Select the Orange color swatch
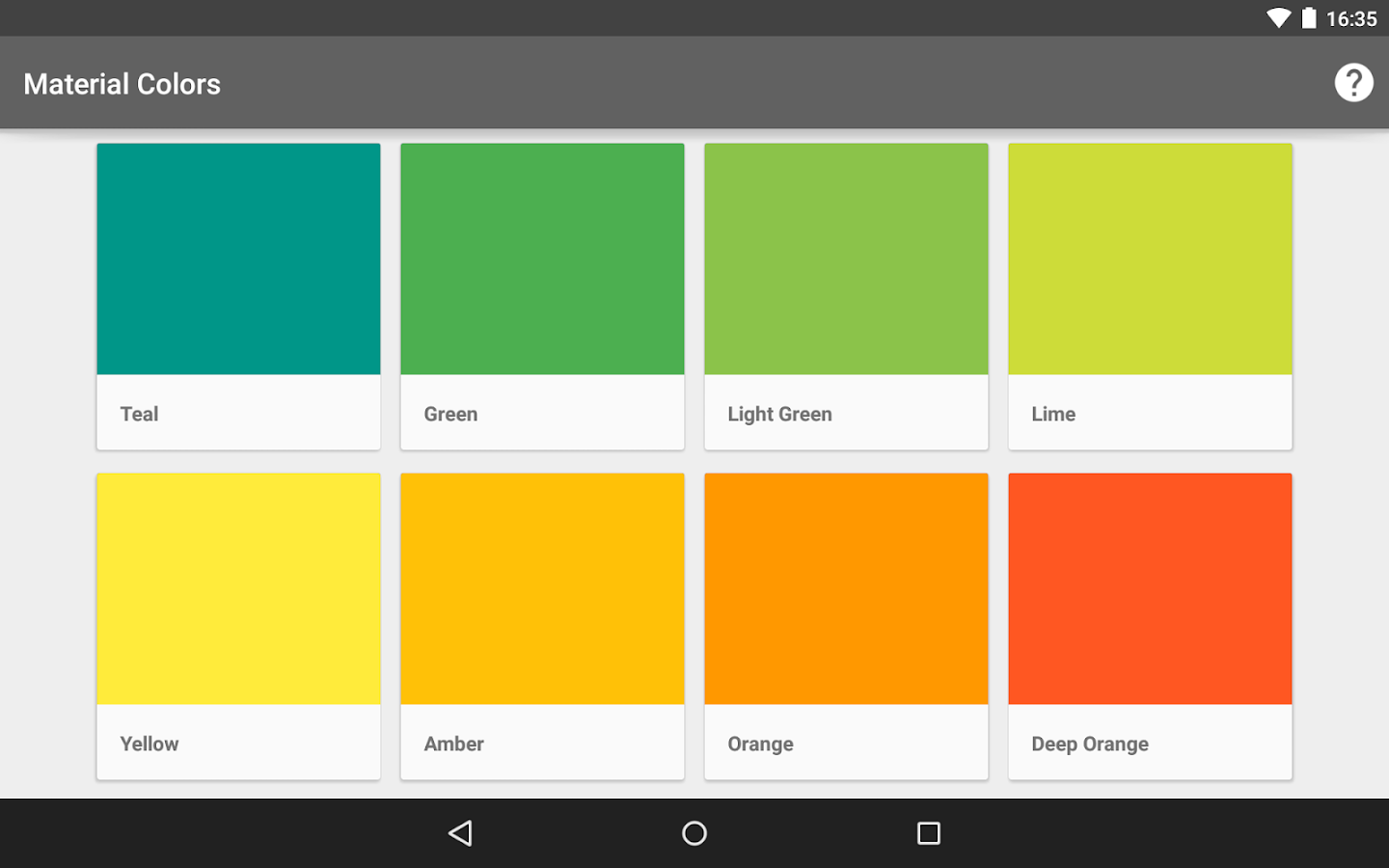 846,588
